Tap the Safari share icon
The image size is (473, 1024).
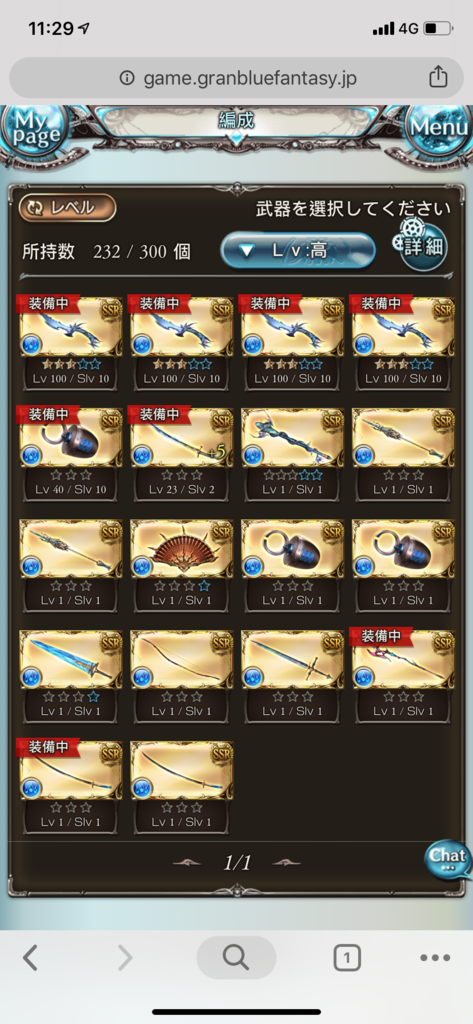click(x=438, y=78)
